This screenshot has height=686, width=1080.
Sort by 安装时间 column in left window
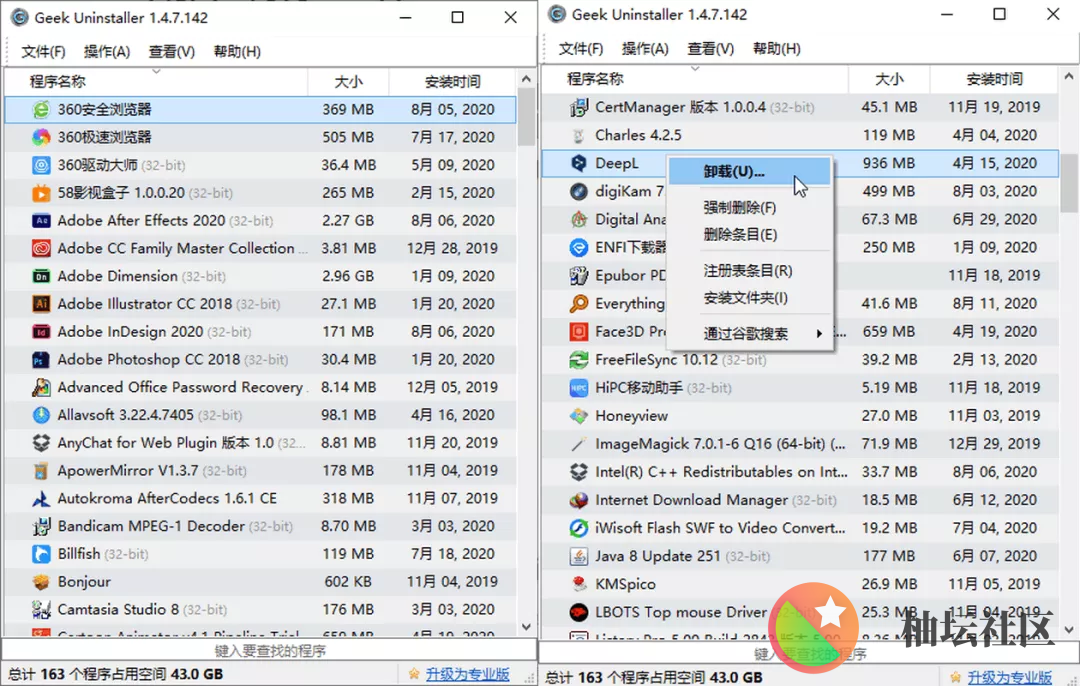point(453,82)
